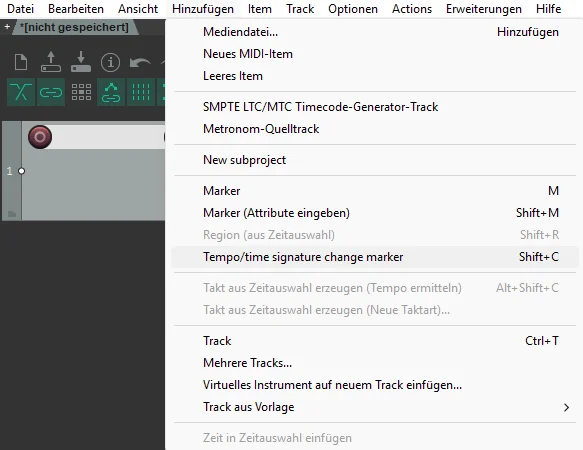The height and width of the screenshot is (450, 583).
Task: Click the Undo arrow icon
Action: click(x=140, y=62)
